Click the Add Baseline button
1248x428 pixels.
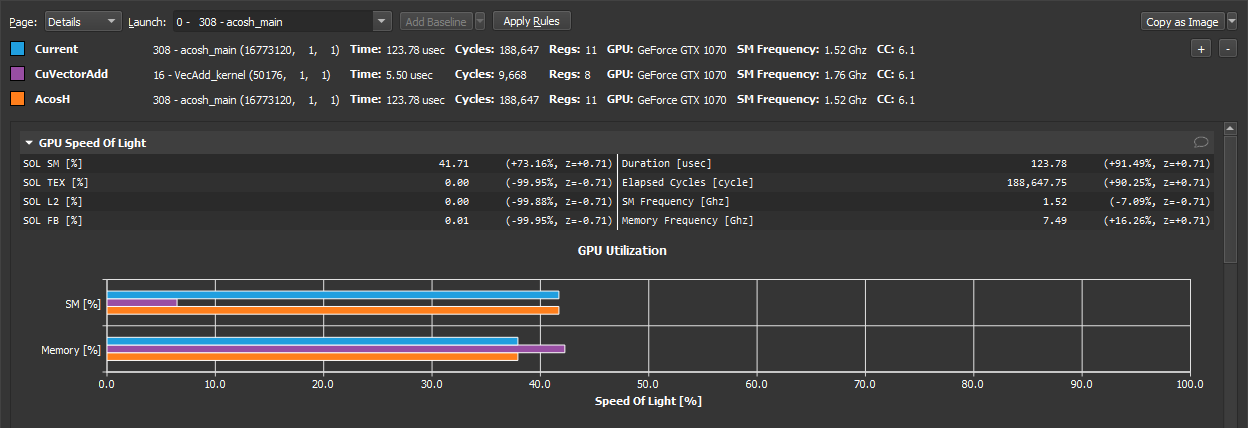pos(436,21)
